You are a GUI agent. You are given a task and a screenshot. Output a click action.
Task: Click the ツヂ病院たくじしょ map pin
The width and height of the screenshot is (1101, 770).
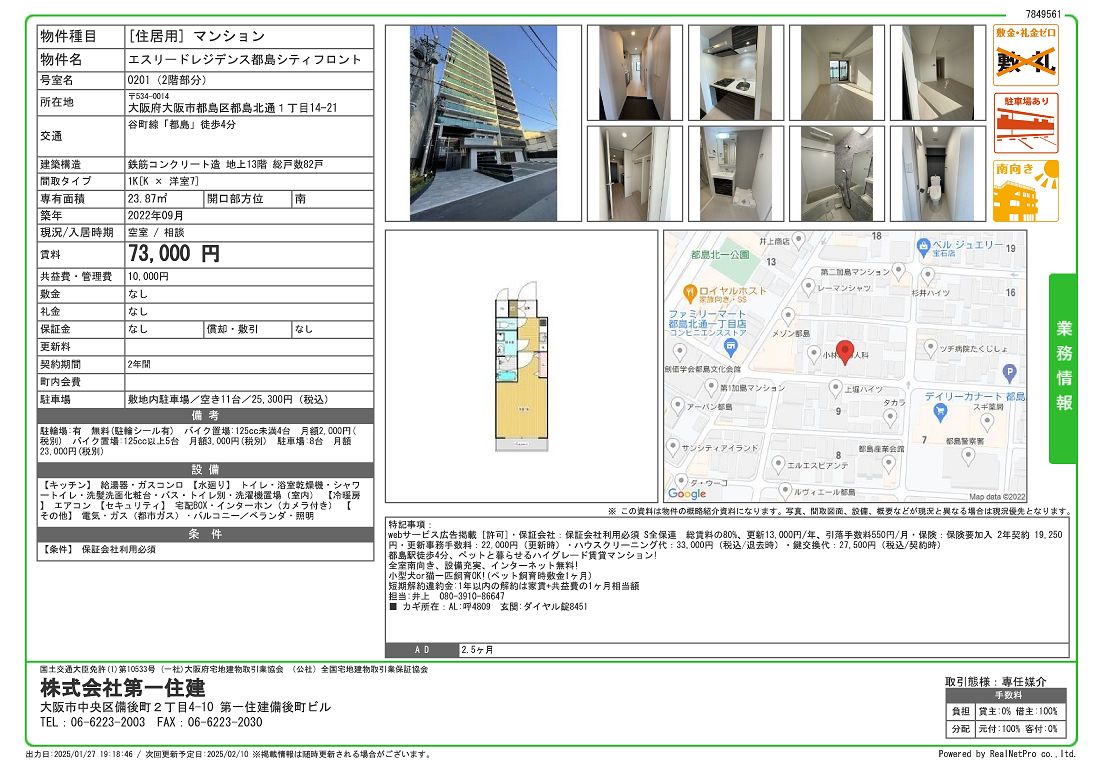(x=930, y=347)
